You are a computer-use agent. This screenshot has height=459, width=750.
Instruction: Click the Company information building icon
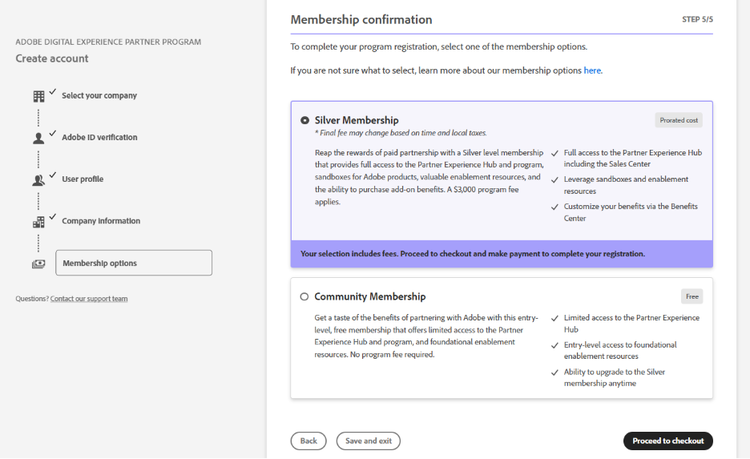[39, 222]
